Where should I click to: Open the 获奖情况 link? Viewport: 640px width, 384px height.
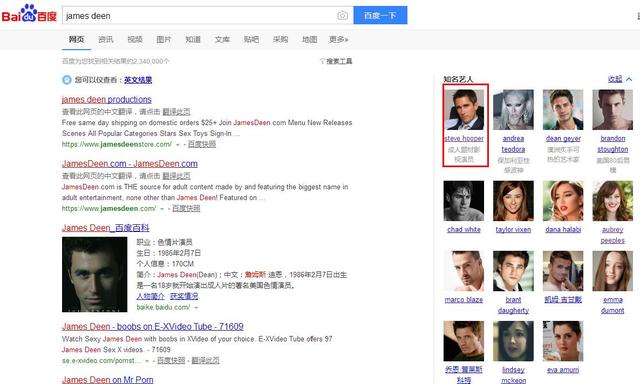coord(184,296)
